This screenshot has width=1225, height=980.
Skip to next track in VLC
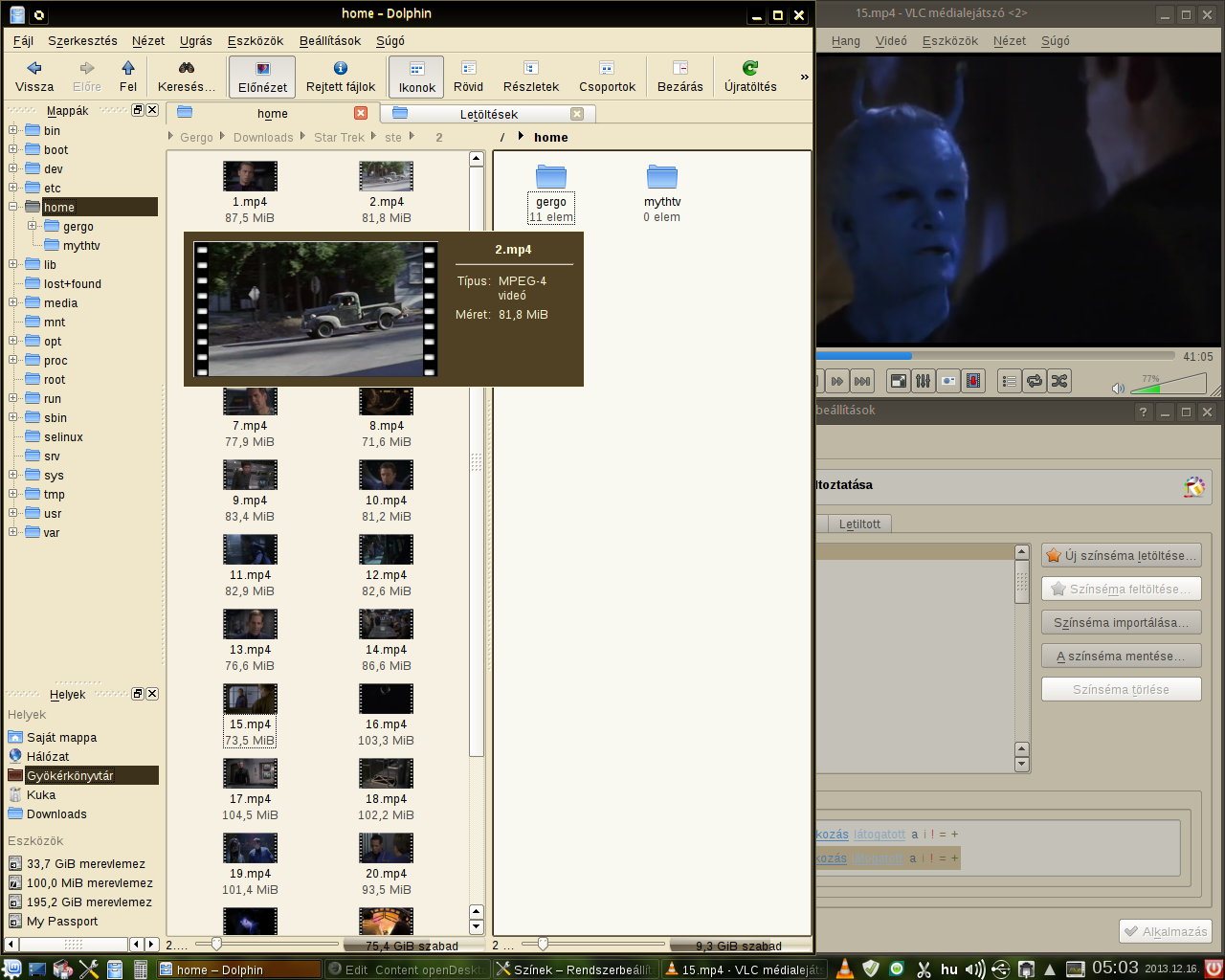click(862, 381)
